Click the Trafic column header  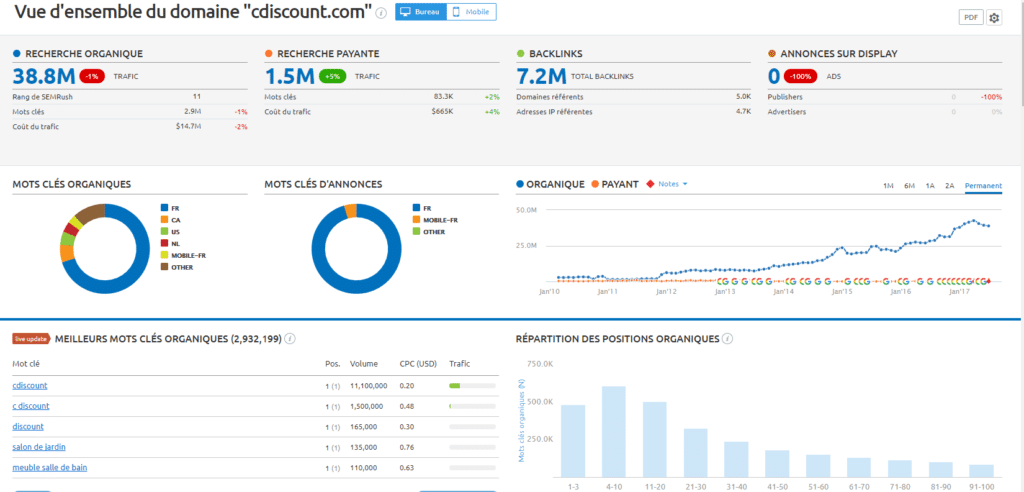(x=459, y=363)
